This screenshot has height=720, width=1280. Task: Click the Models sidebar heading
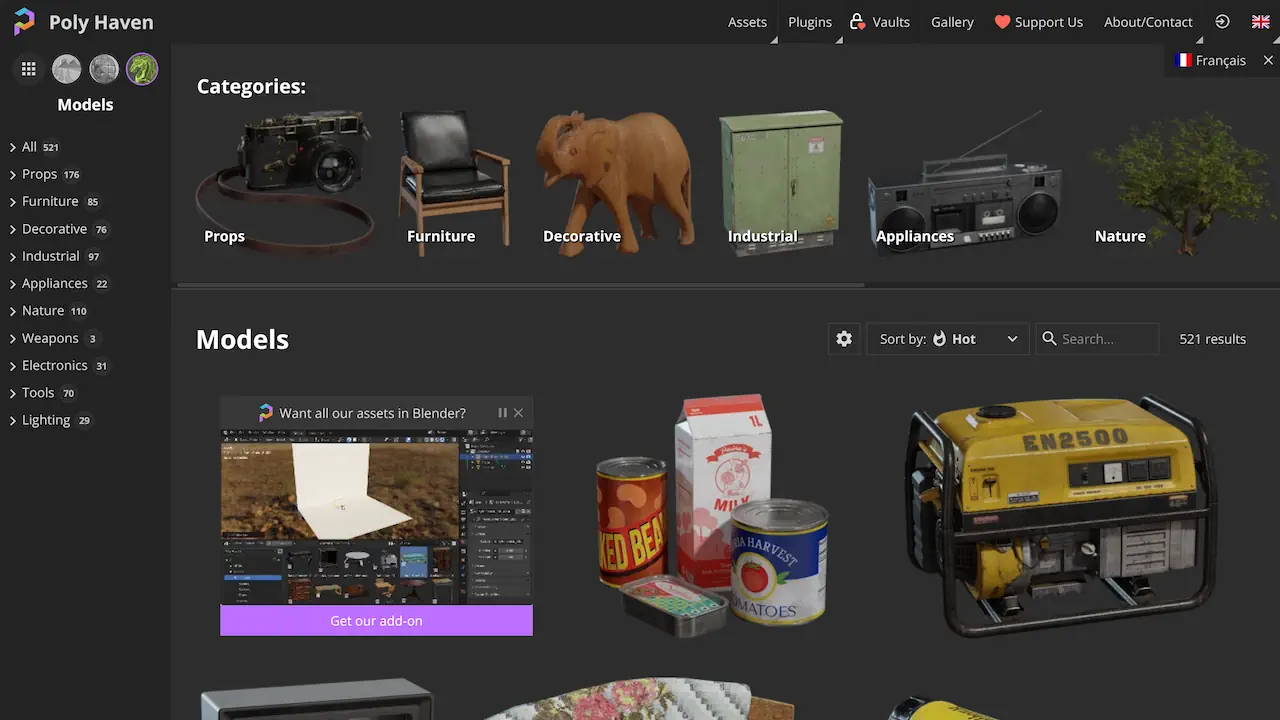pyautogui.click(x=85, y=105)
